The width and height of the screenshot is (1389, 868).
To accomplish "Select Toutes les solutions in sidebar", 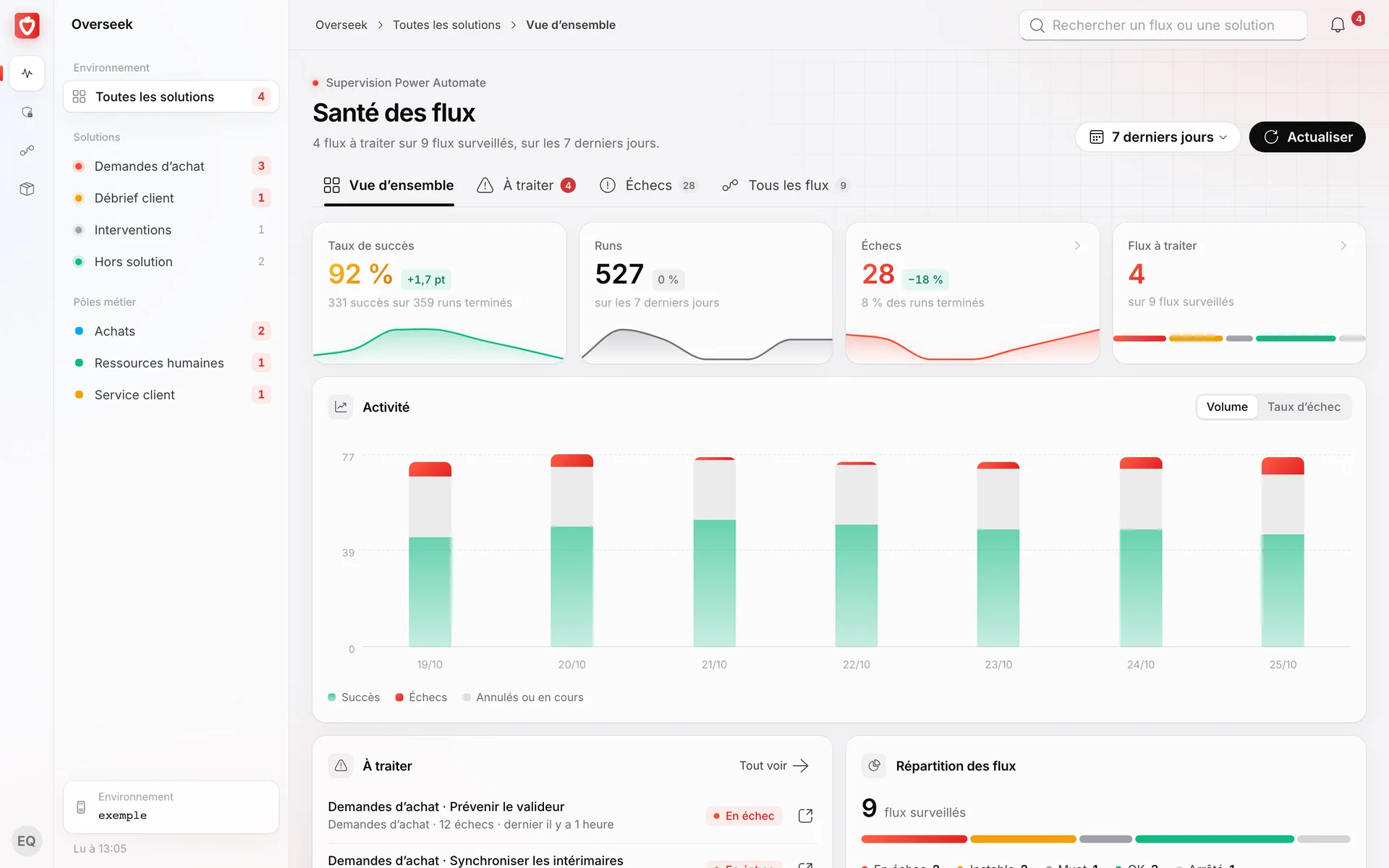I will point(171,97).
